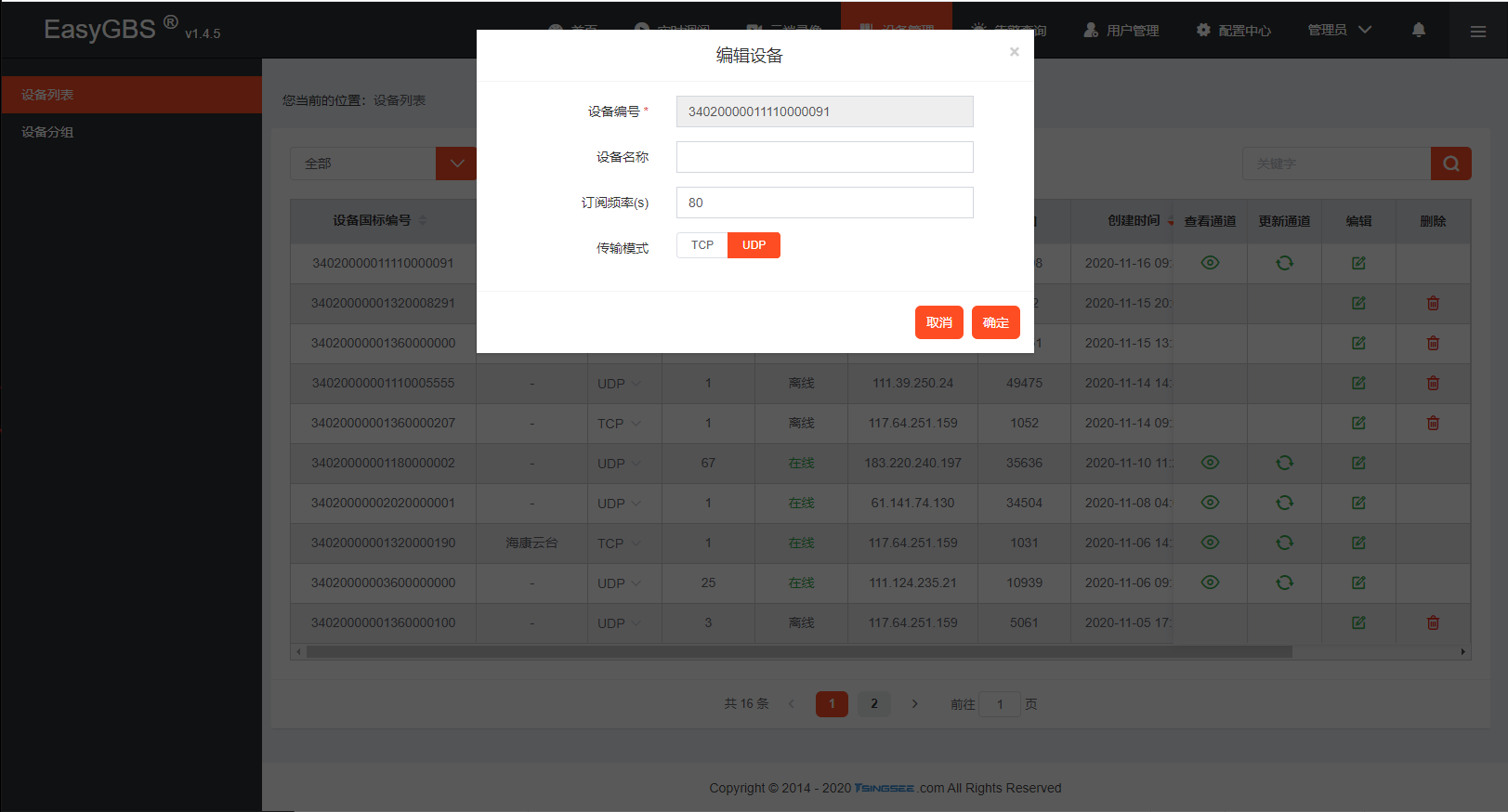Confirm with the 确定 button
This screenshot has width=1508, height=812.
tap(995, 322)
